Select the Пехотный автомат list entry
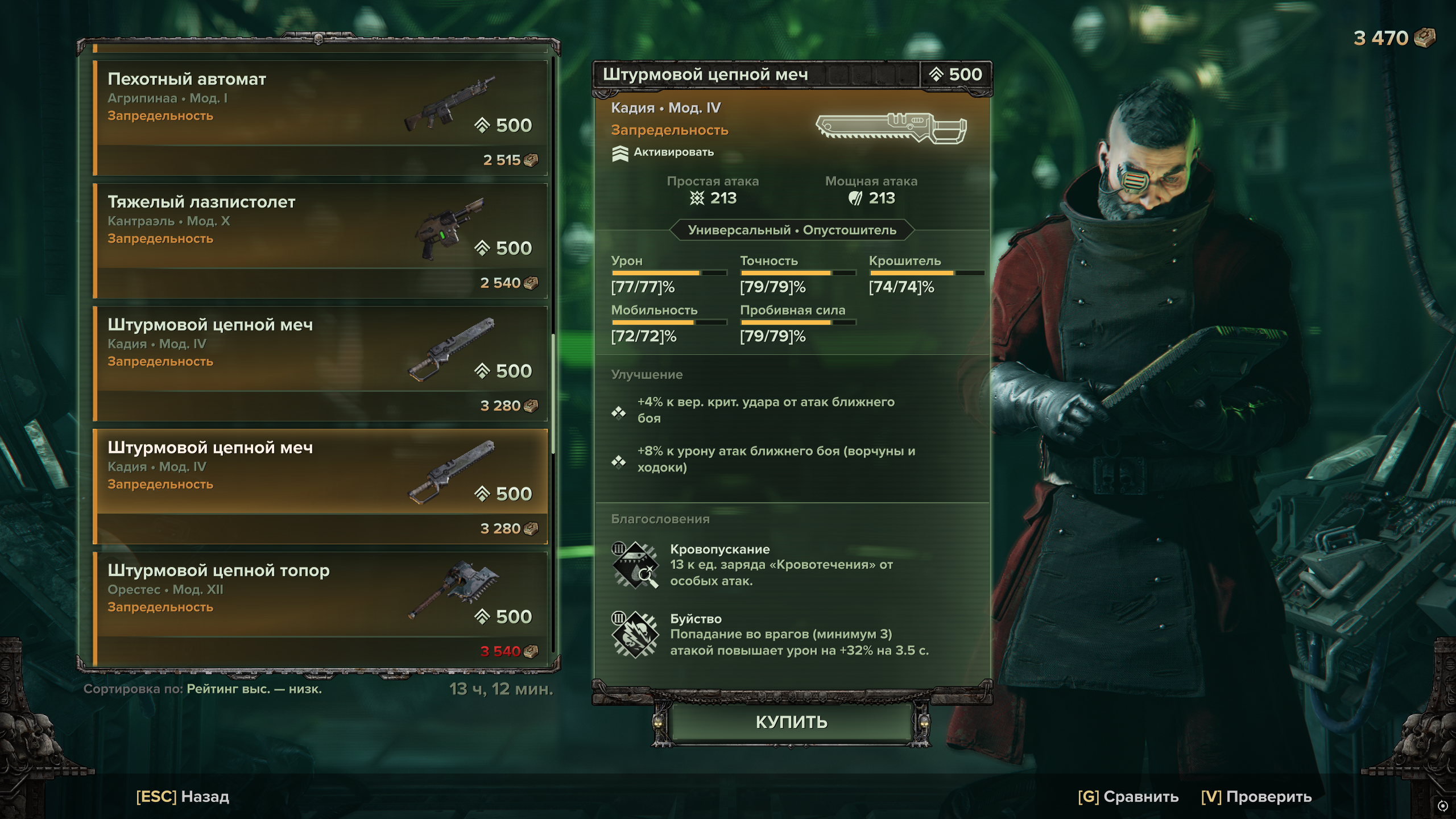The height and width of the screenshot is (819, 1456). click(x=320, y=118)
